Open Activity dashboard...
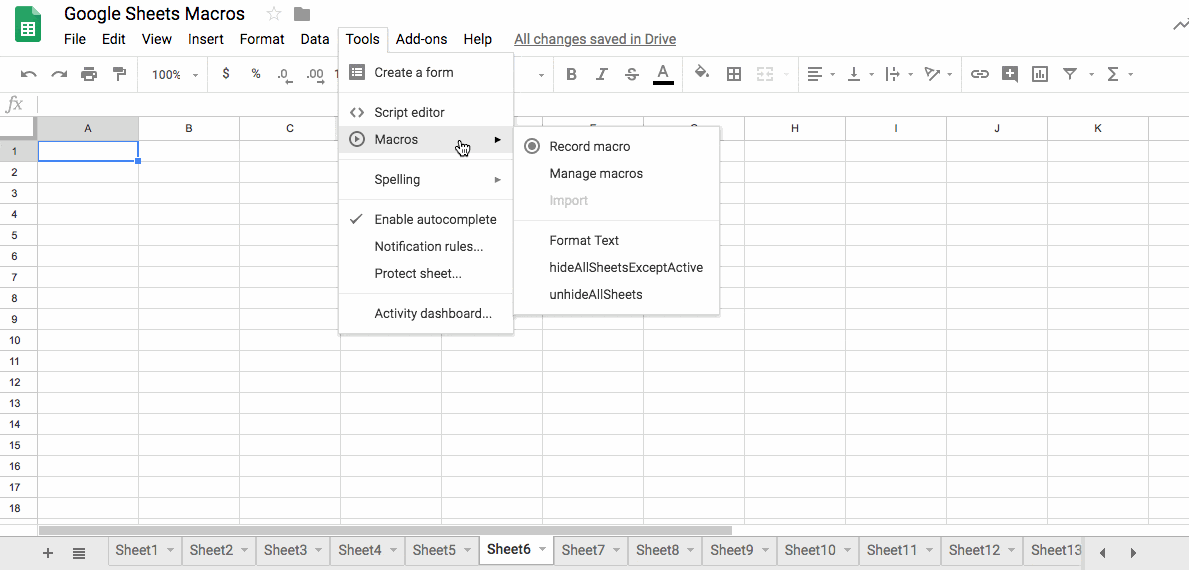 click(425, 313)
